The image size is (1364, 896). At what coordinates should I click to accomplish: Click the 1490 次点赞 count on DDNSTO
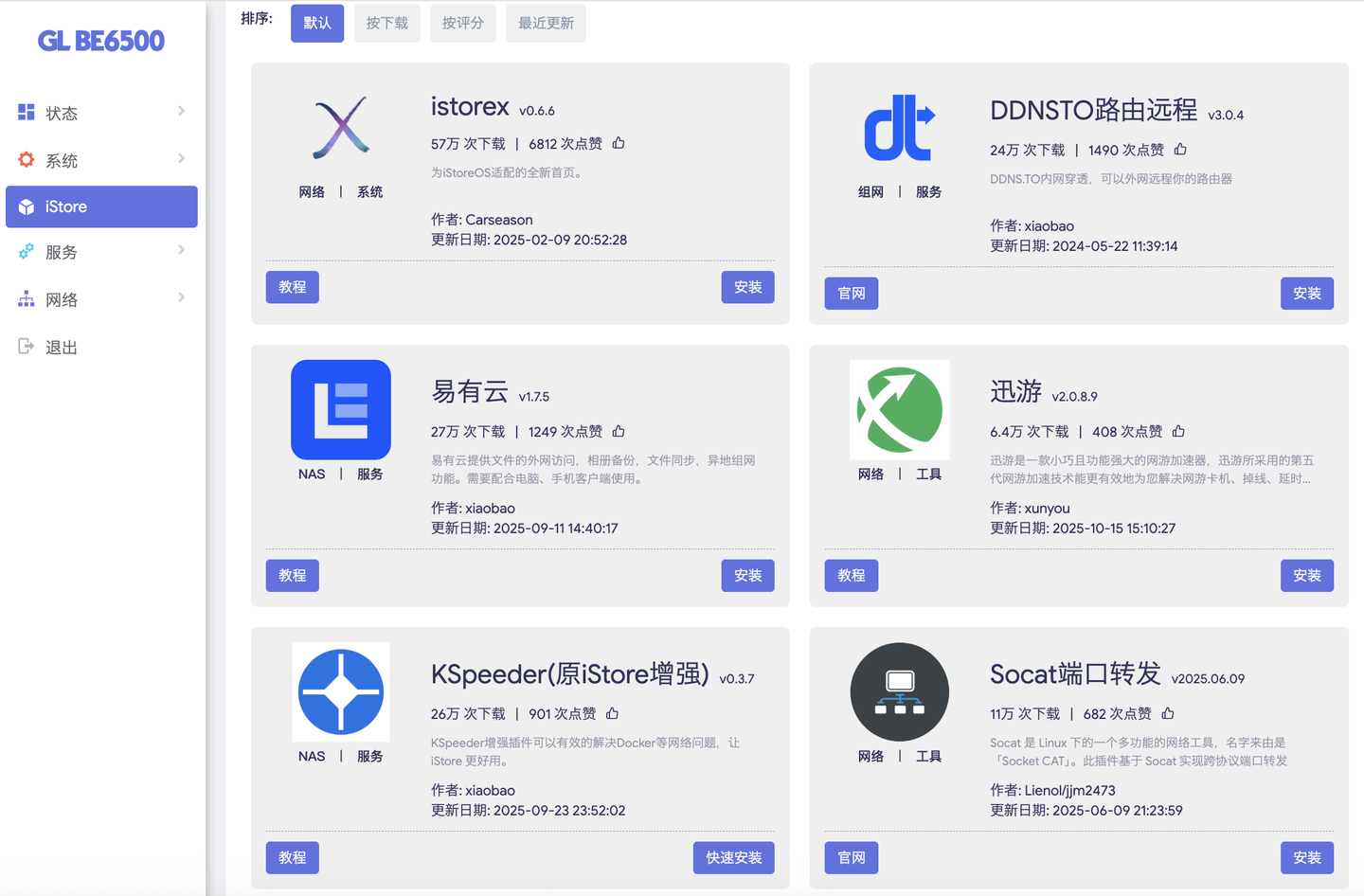(1126, 150)
